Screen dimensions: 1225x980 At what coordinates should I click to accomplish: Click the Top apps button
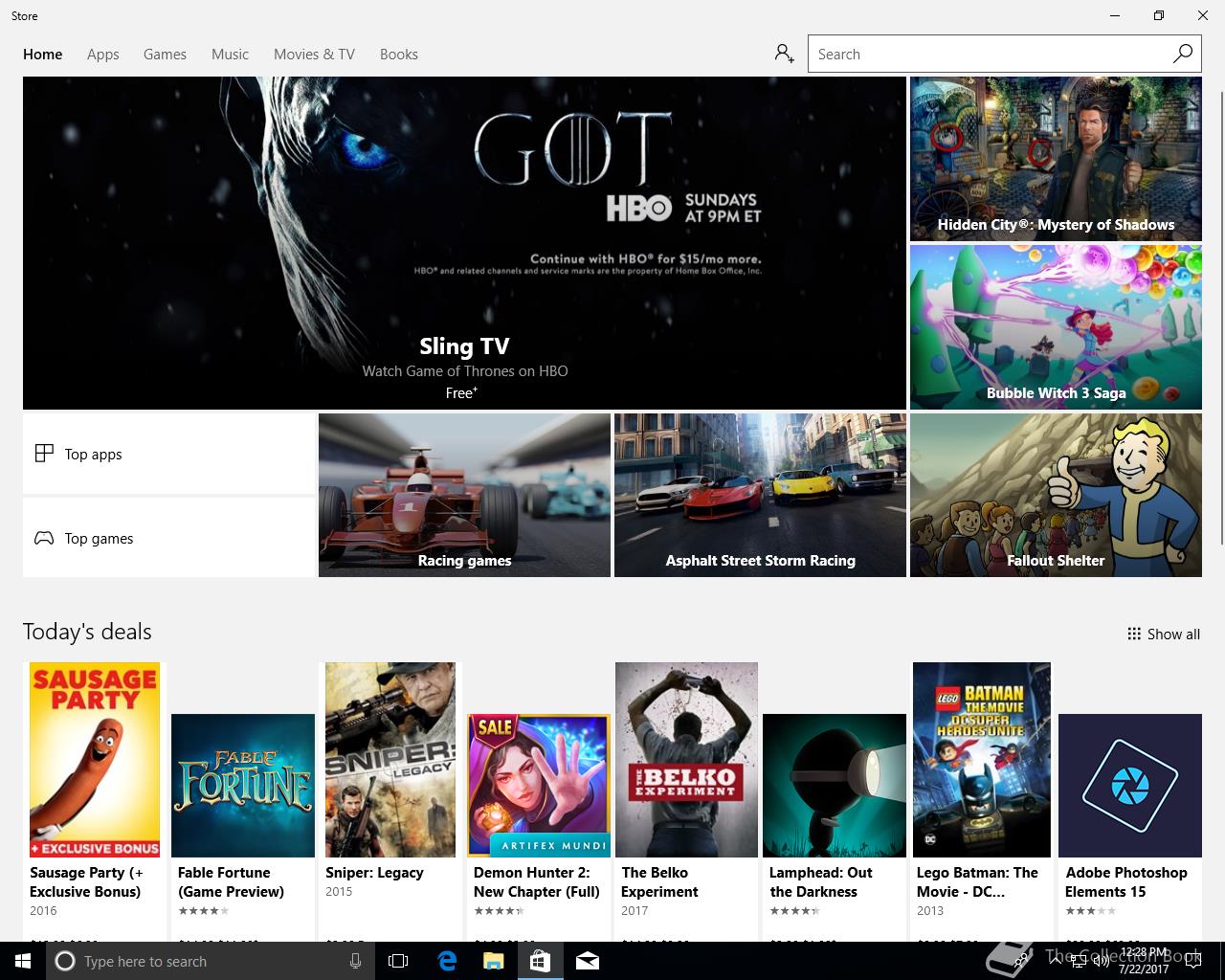[x=168, y=454]
